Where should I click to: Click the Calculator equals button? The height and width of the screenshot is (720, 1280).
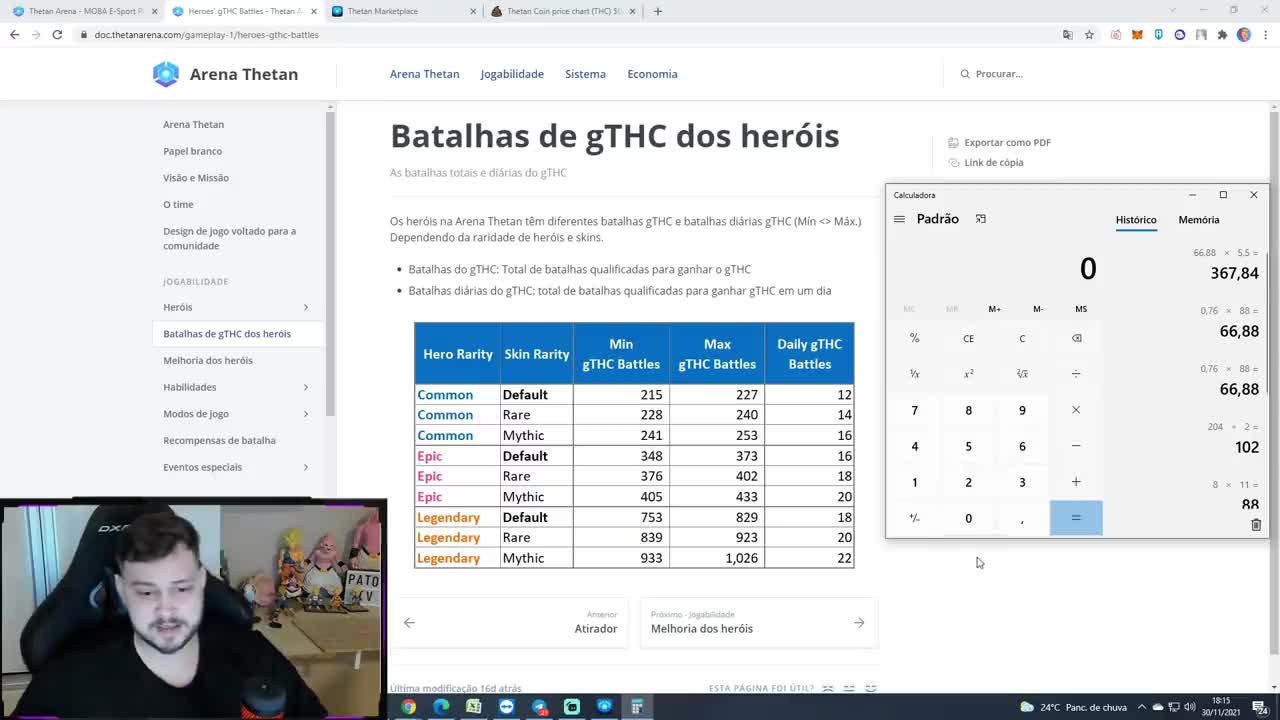click(1076, 518)
